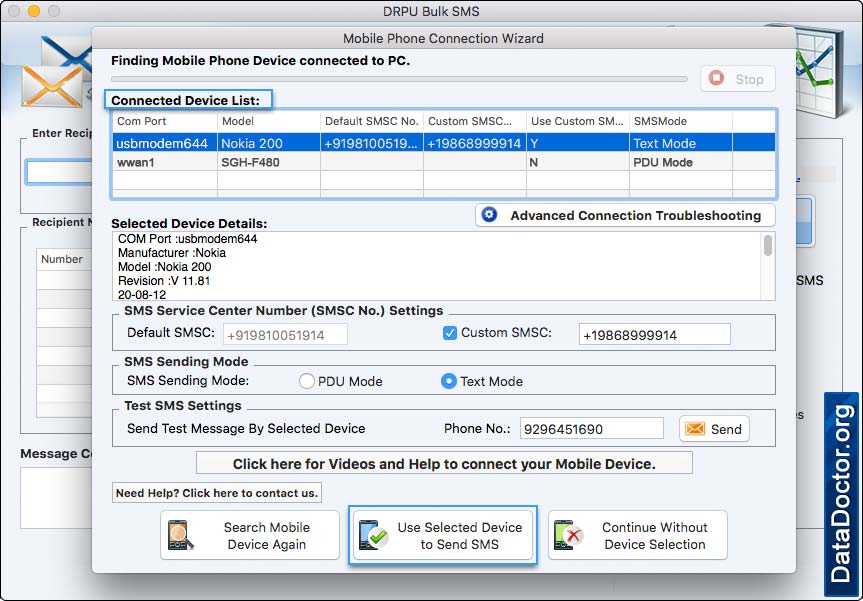
Task: Click the phone with red X icon
Action: tap(568, 535)
